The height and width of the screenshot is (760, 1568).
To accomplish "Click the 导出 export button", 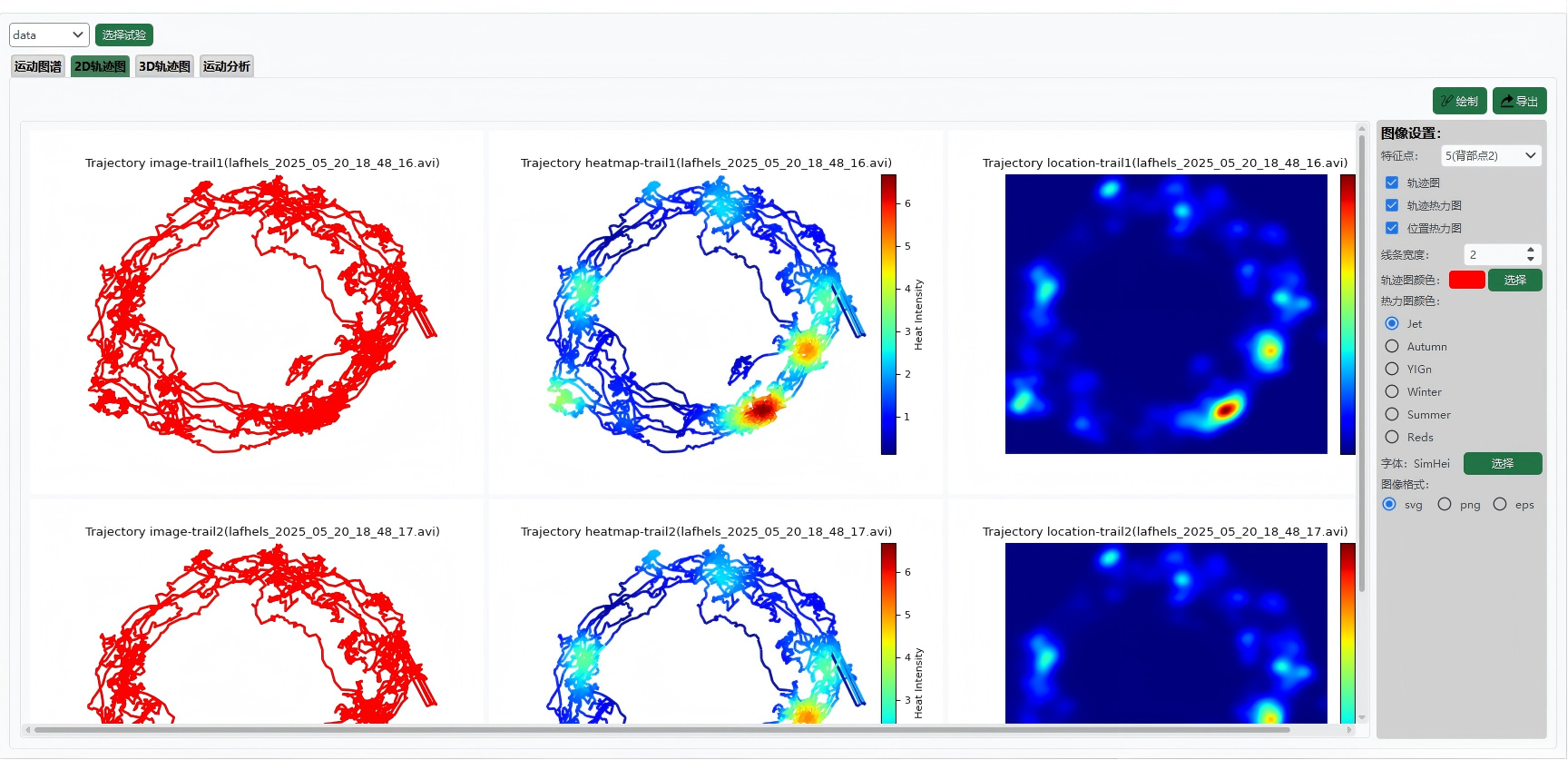I will click(x=1519, y=101).
